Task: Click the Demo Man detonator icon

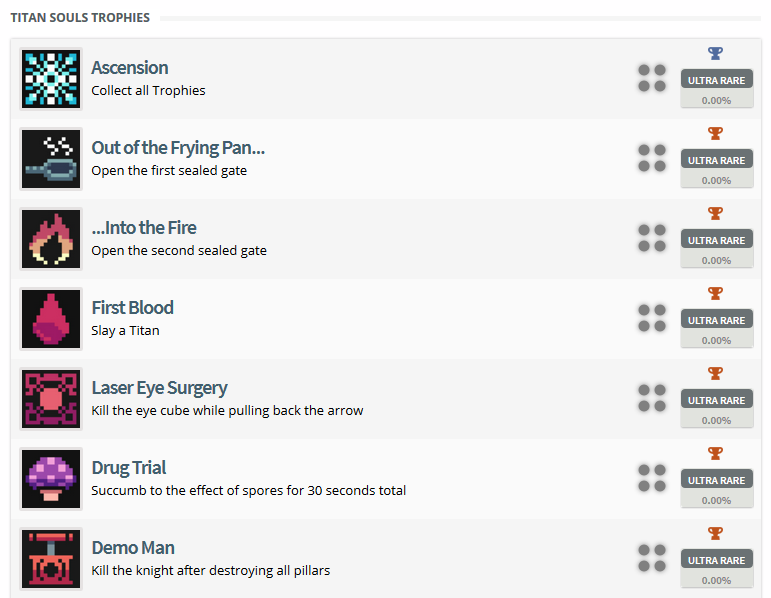Action: click(51, 559)
